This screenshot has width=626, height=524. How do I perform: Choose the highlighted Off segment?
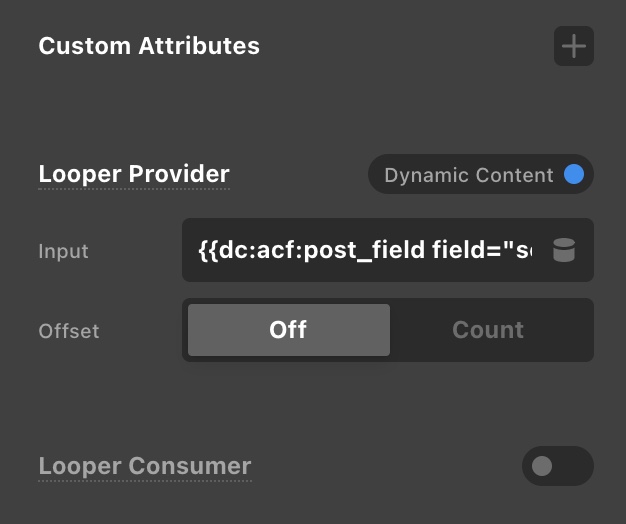tap(288, 330)
